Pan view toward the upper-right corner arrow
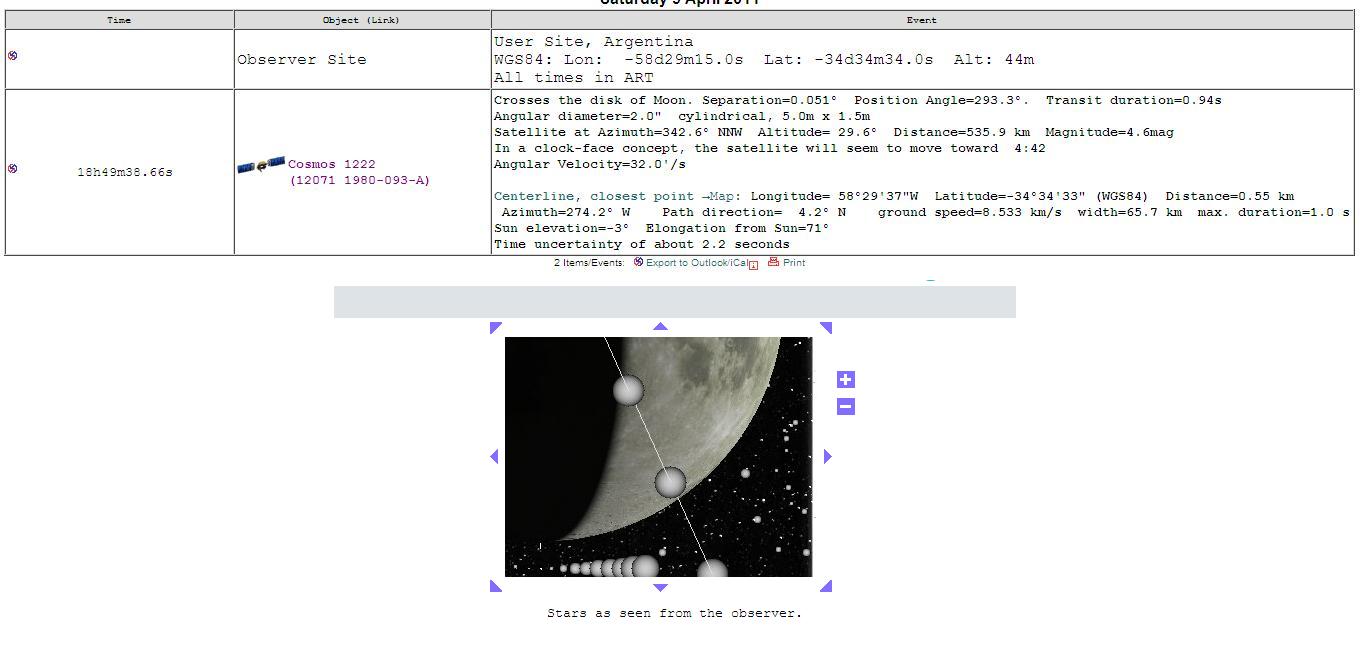 click(826, 327)
